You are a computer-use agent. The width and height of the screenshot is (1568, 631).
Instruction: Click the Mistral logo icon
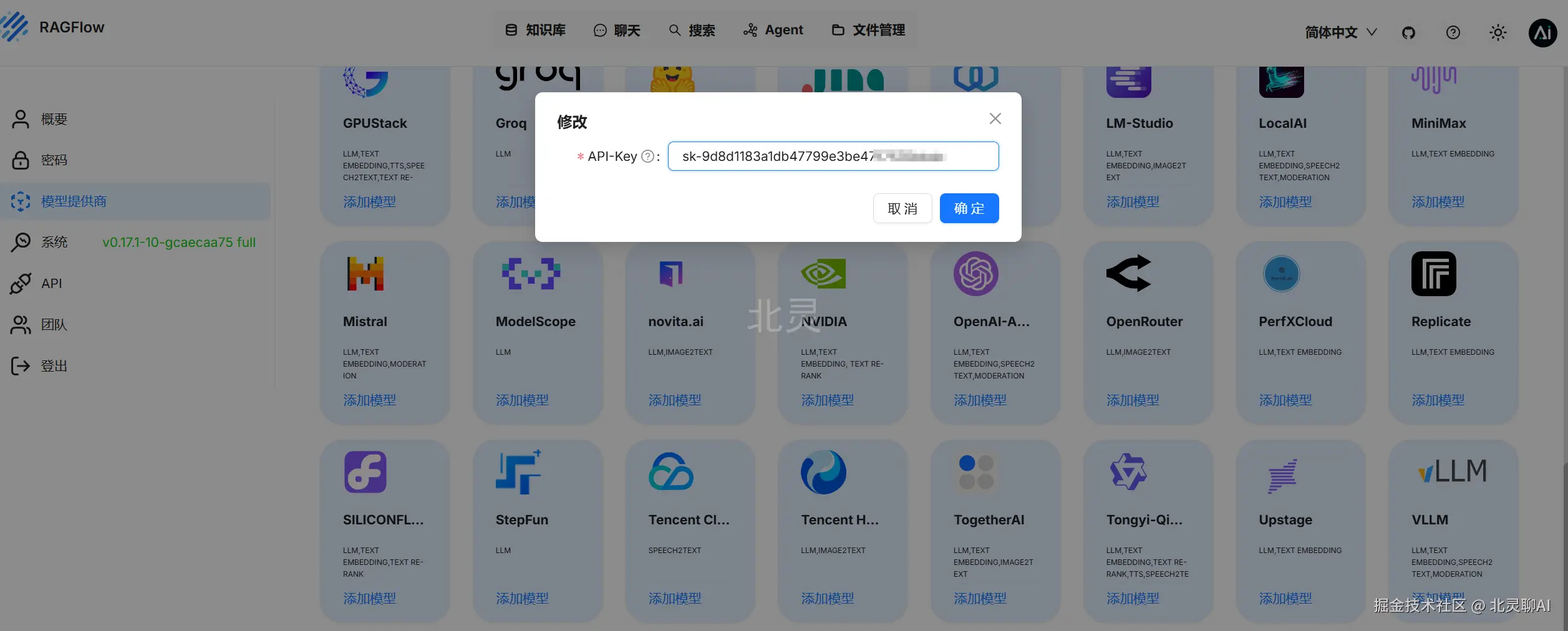pyautogui.click(x=365, y=274)
